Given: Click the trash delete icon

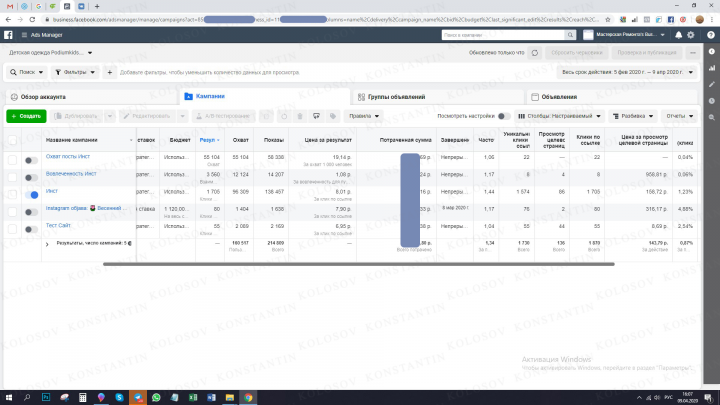Looking at the screenshot, I should click(x=300, y=116).
